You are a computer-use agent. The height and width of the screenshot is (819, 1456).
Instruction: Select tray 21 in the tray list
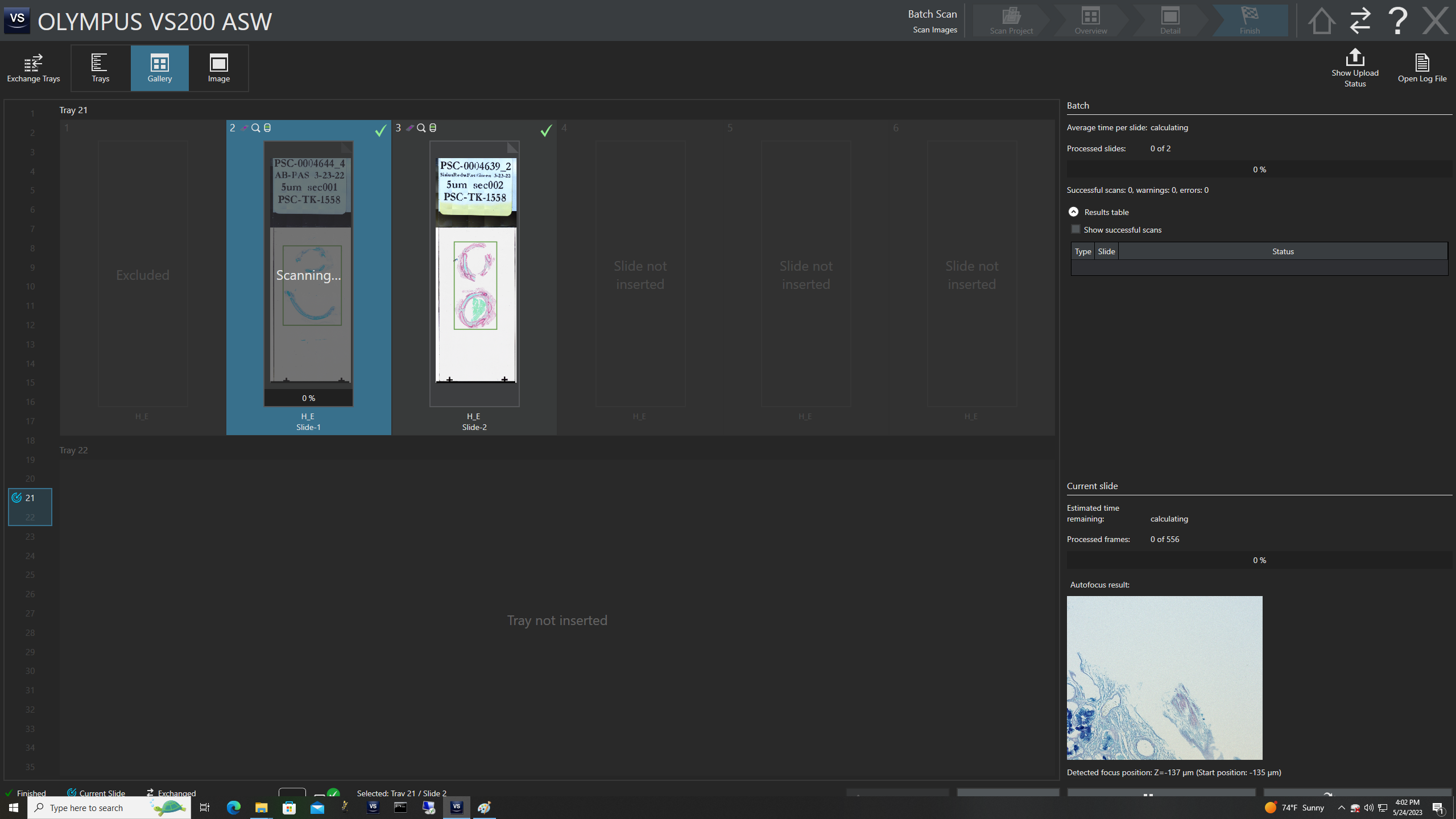point(30,498)
